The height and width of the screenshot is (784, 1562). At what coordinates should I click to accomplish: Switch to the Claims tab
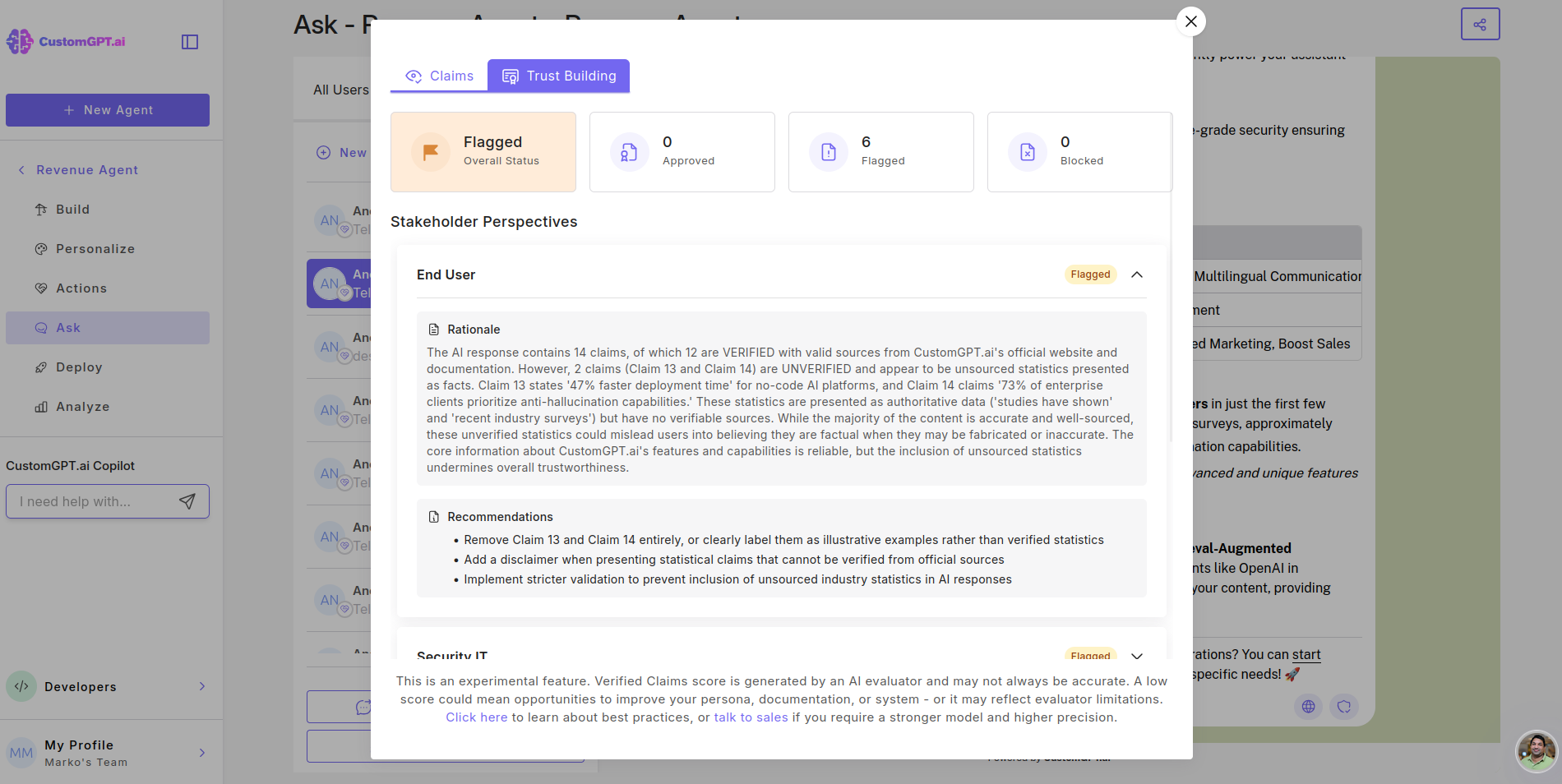[439, 76]
